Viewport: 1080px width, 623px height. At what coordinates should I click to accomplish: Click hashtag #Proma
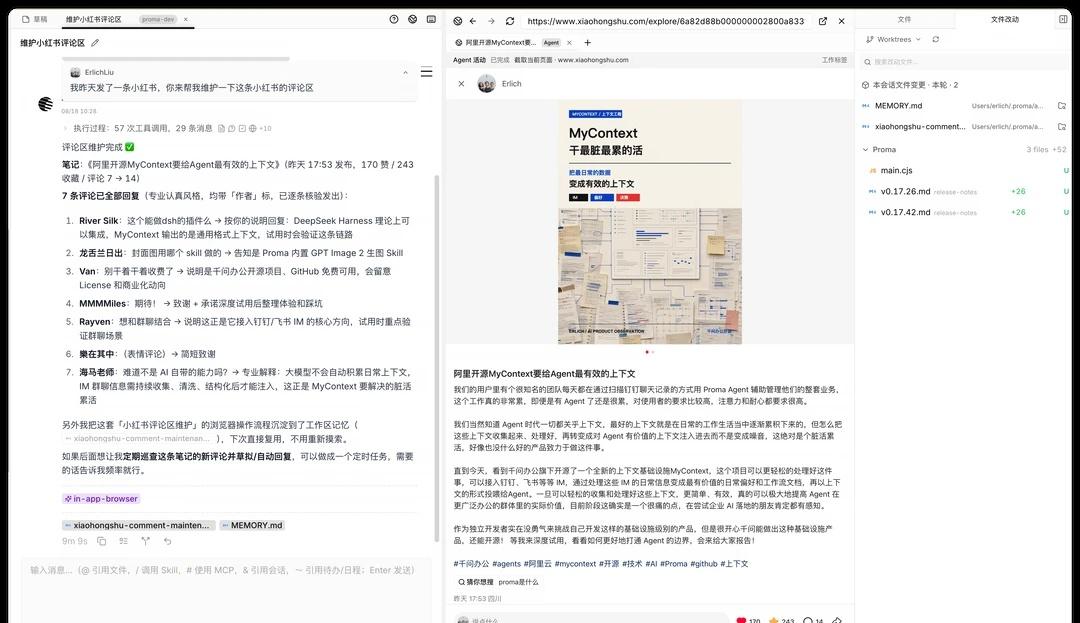point(674,564)
